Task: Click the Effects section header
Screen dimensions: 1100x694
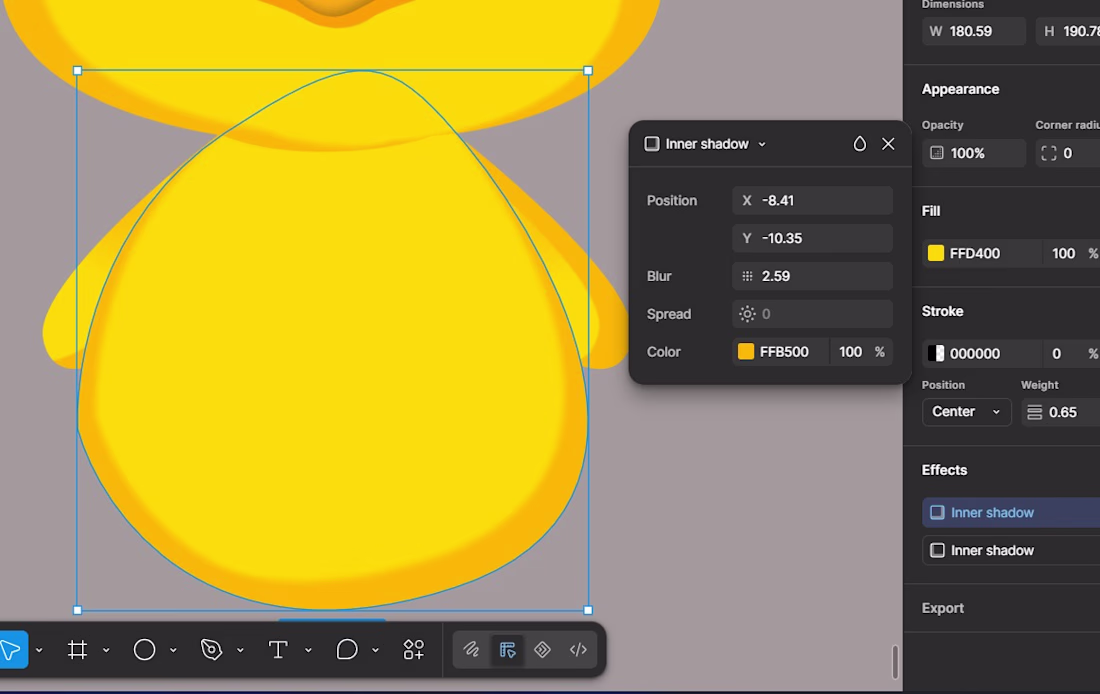Action: pyautogui.click(x=944, y=470)
